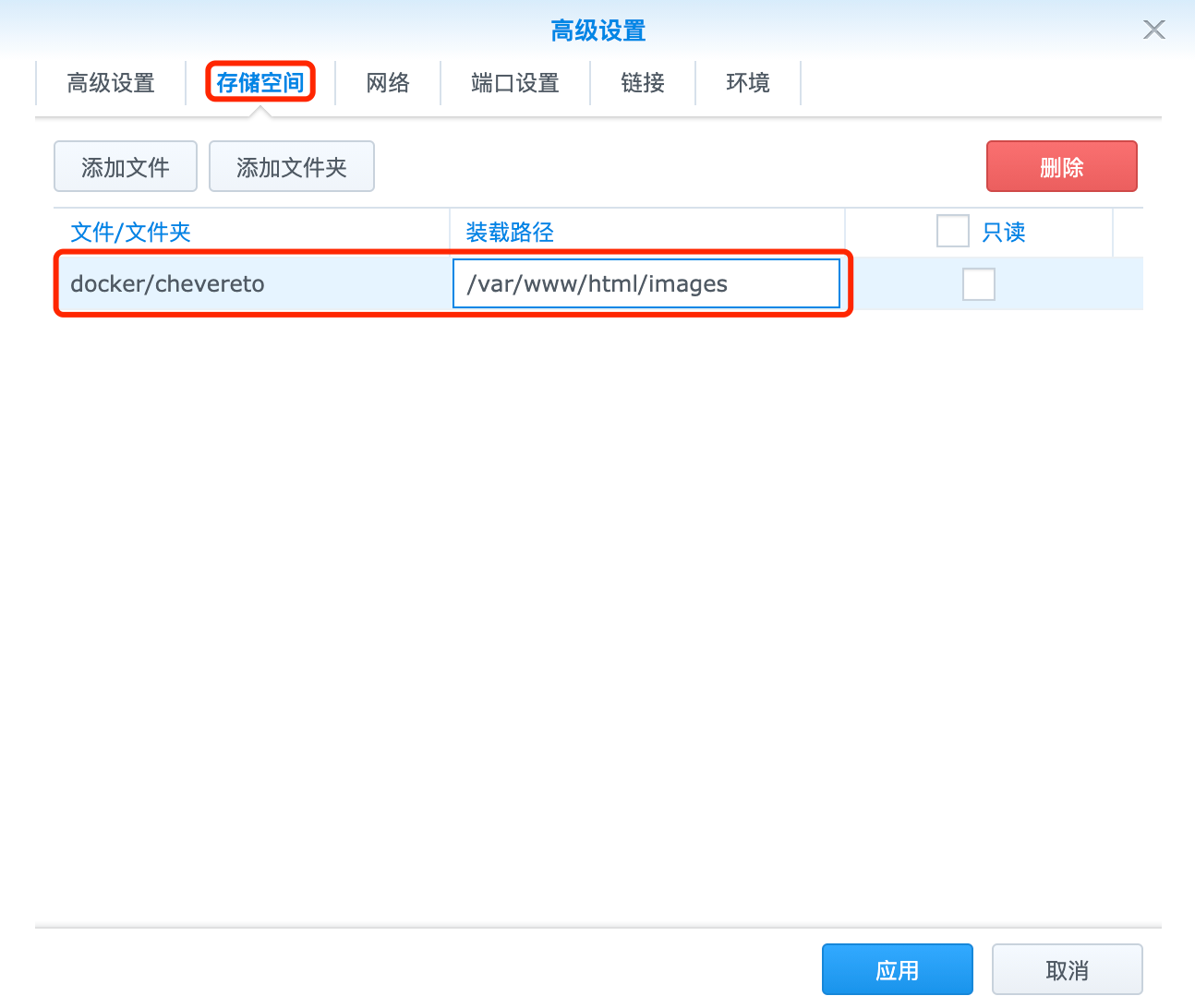This screenshot has width=1195, height=1008.
Task: Click the /var/www/html/images mount path field
Action: coord(646,283)
